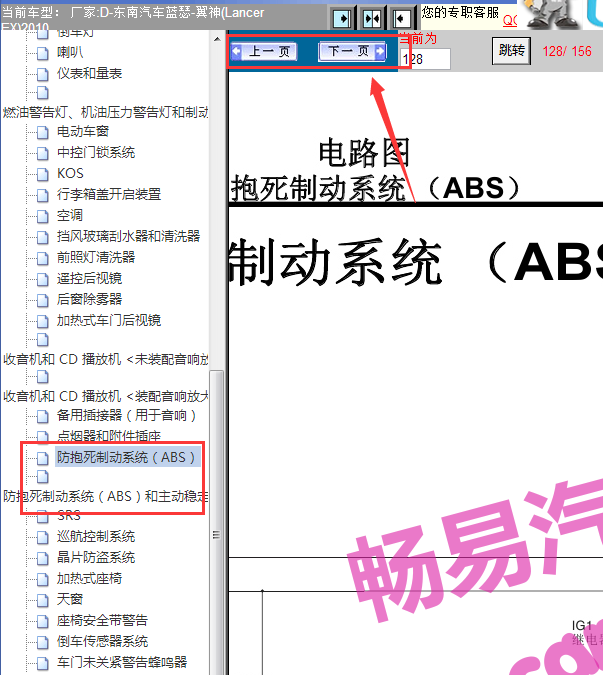Click the collapse-left panel arrow icon
Image resolution: width=603 pixels, height=675 pixels.
401,19
